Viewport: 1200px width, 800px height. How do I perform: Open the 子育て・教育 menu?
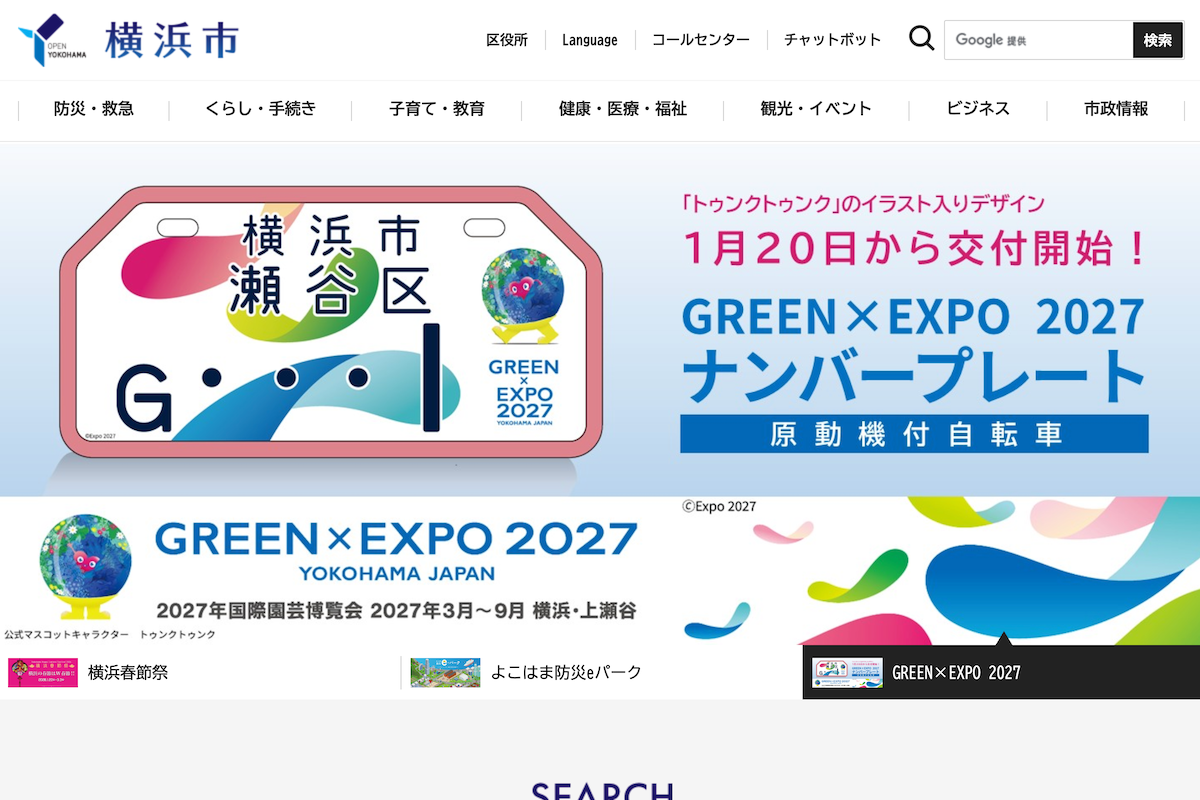(x=437, y=109)
